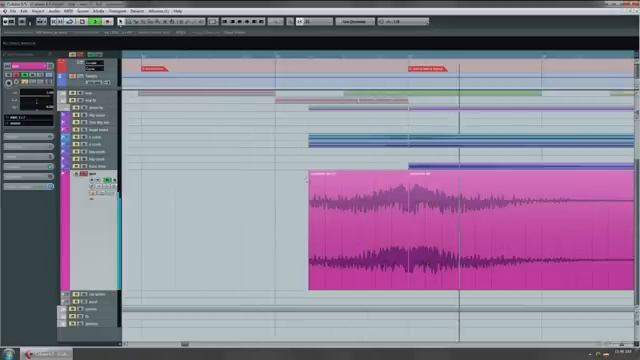Expand the Inserts section in Inspector
The image size is (640, 360).
(x=29, y=136)
